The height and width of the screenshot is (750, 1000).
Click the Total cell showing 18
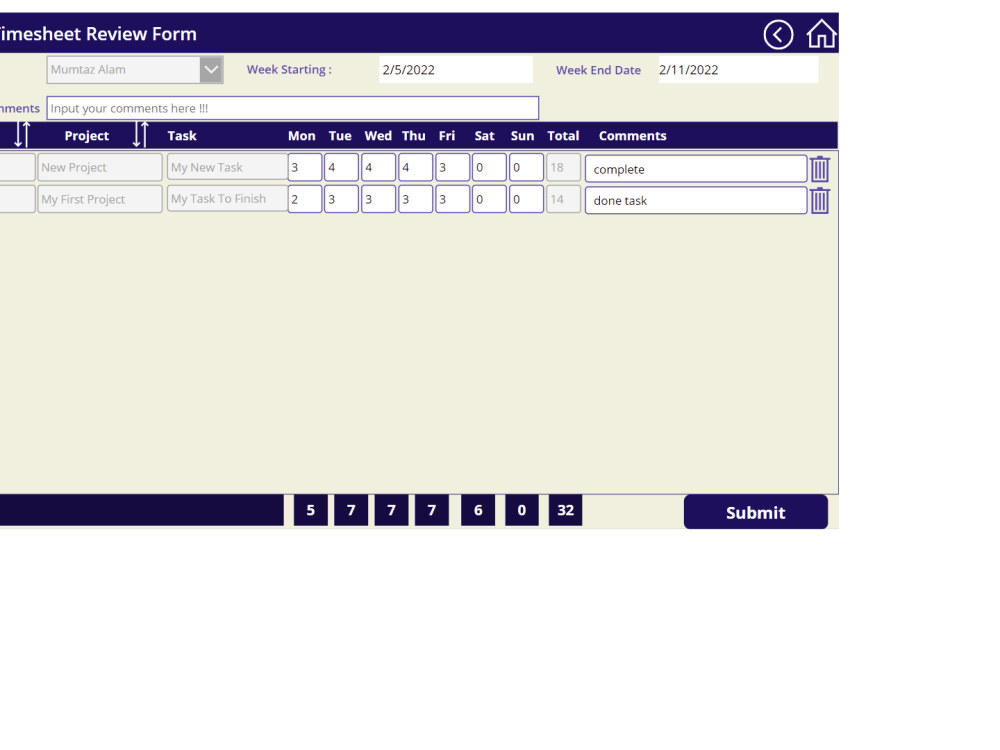point(563,167)
